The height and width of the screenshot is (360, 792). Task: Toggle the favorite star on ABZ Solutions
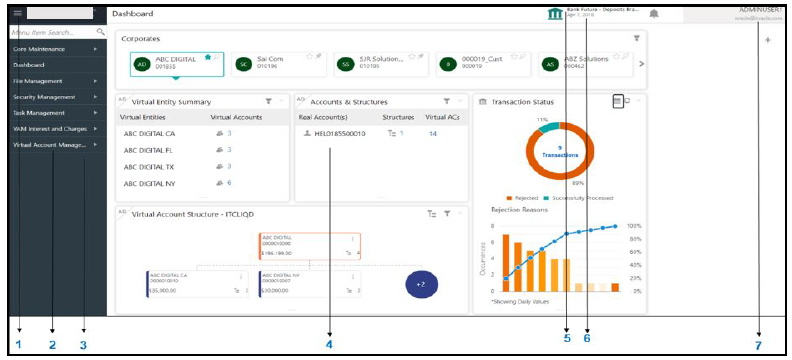[616, 57]
